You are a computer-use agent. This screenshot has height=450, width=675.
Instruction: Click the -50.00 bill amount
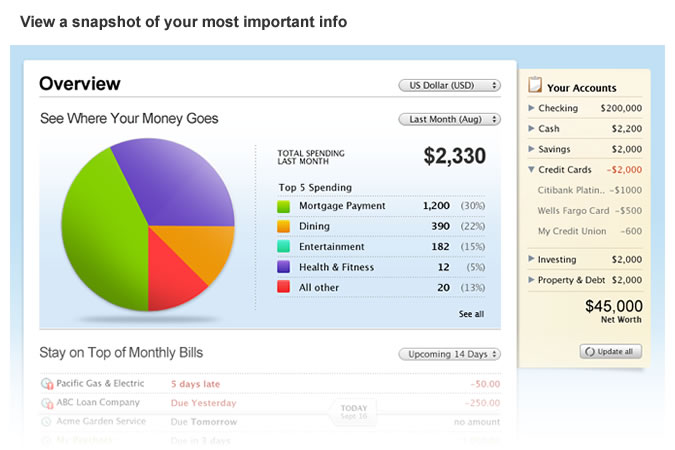point(485,384)
